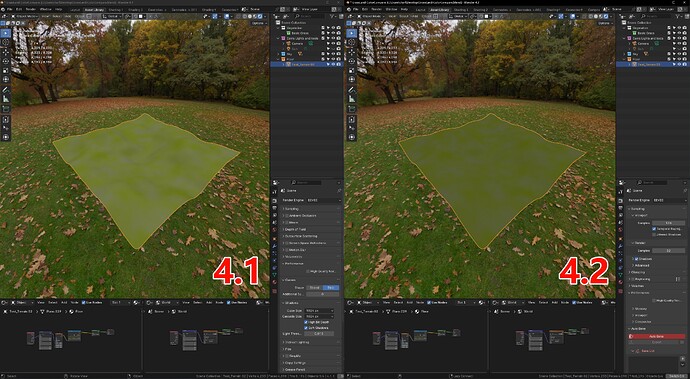The image size is (690, 379).
Task: Click Render Samples field showing 32 in 4.2
Action: tap(668, 250)
